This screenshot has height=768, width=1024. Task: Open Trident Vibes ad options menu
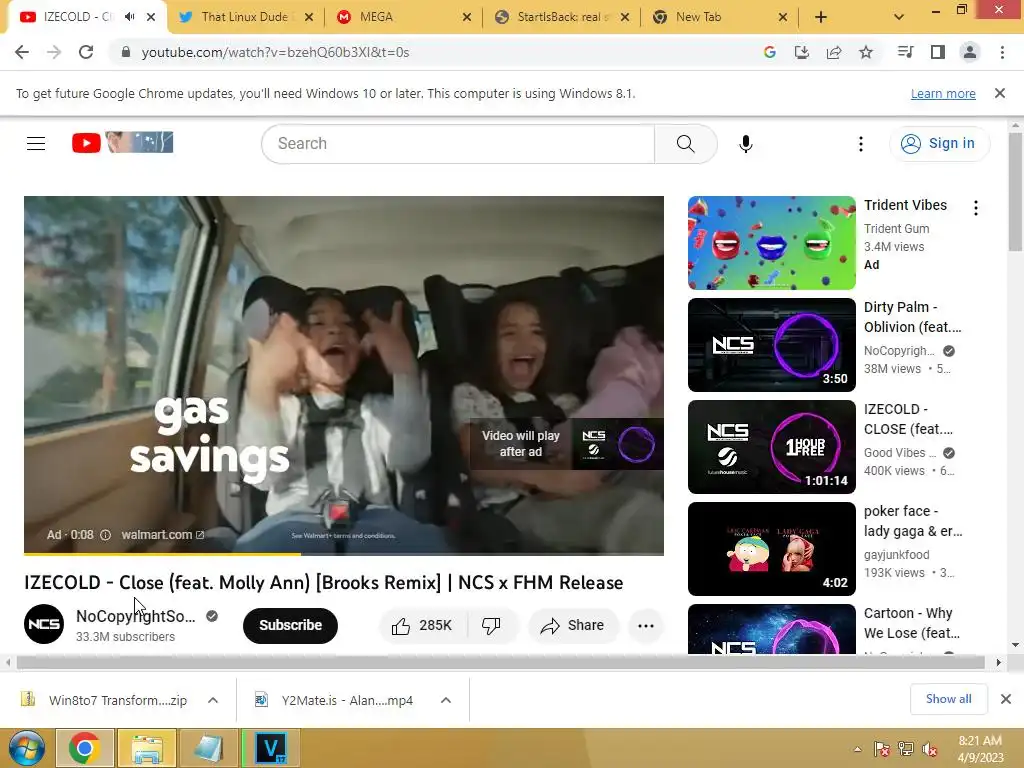pos(976,208)
